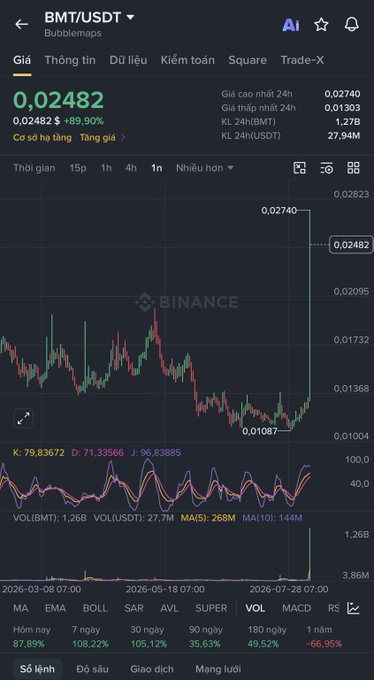
Task: Enable the MA indicator
Action: point(21,608)
